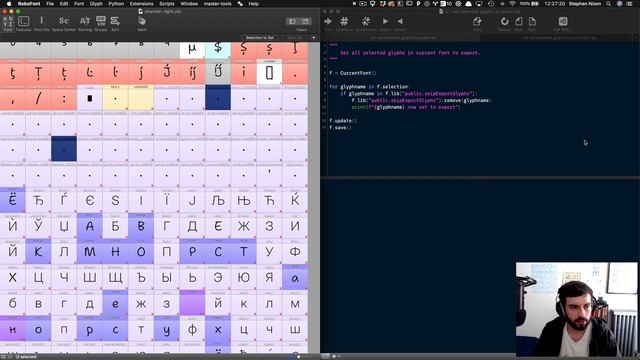Click the Sort glyphs toolbar icon
Image resolution: width=640 pixels, height=360 pixels.
tap(115, 23)
